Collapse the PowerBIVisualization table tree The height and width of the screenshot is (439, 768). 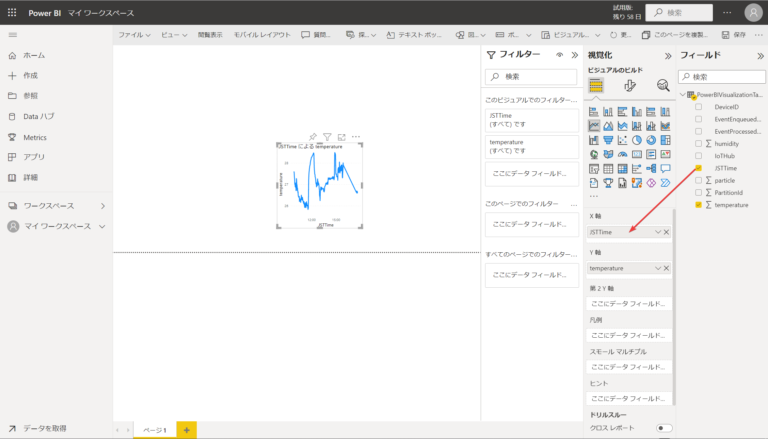682,95
